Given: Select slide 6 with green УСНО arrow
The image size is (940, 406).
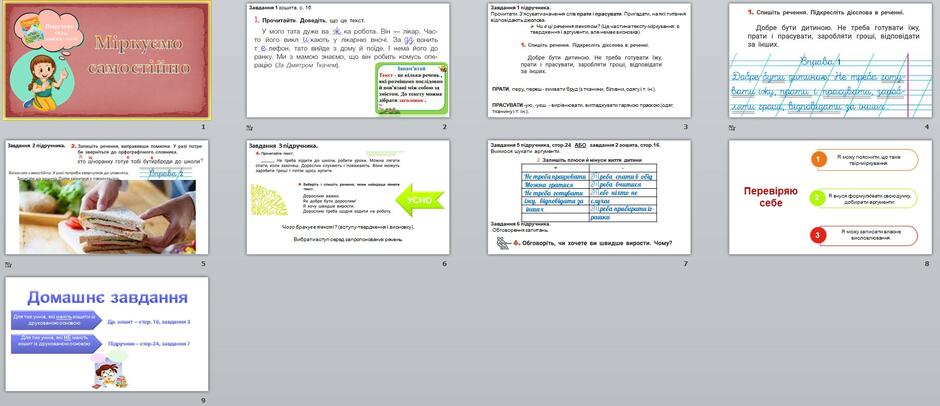Looking at the screenshot, I should (348, 197).
